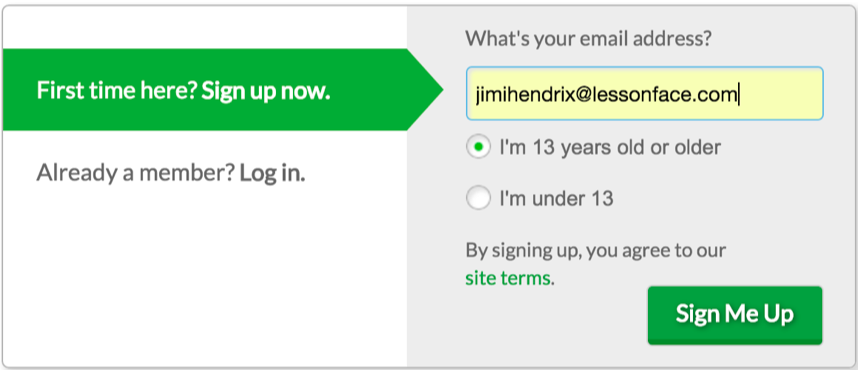858x370 pixels.
Task: Click the "Already a member?" text
Action: [x=136, y=173]
